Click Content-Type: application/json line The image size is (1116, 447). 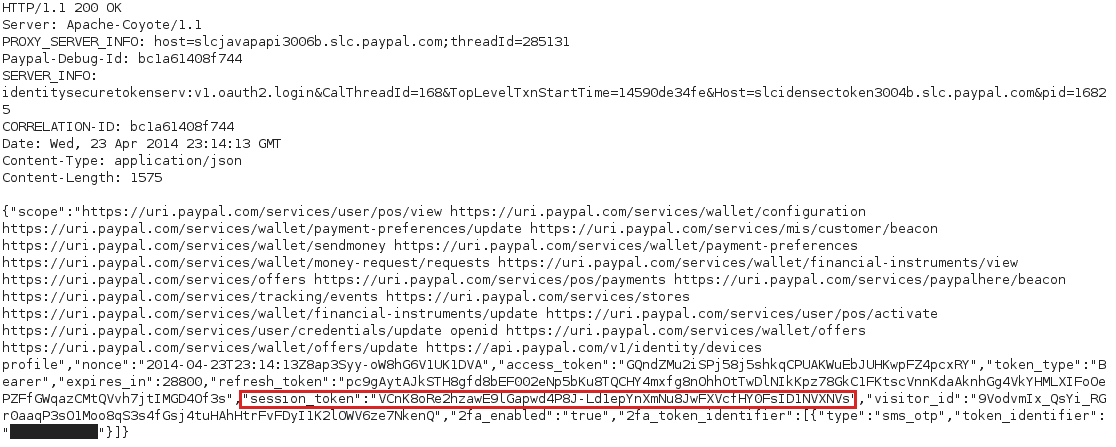point(122,161)
